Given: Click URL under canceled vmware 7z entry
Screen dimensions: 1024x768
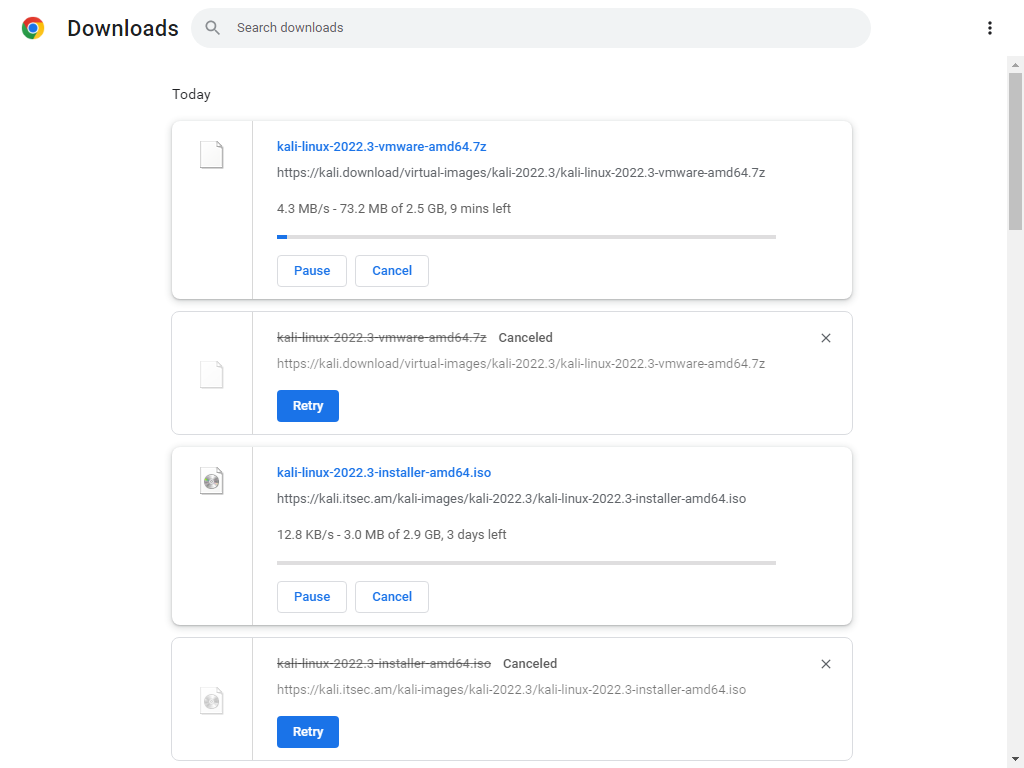Looking at the screenshot, I should (x=520, y=363).
